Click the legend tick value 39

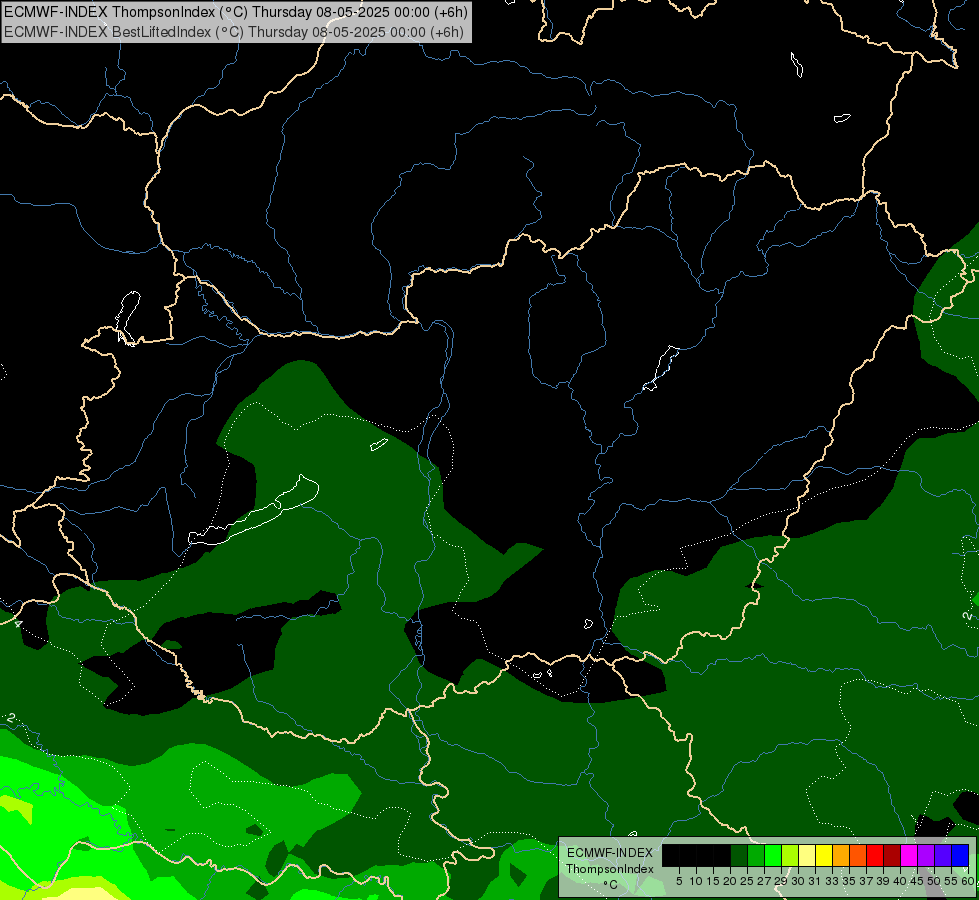[x=883, y=881]
